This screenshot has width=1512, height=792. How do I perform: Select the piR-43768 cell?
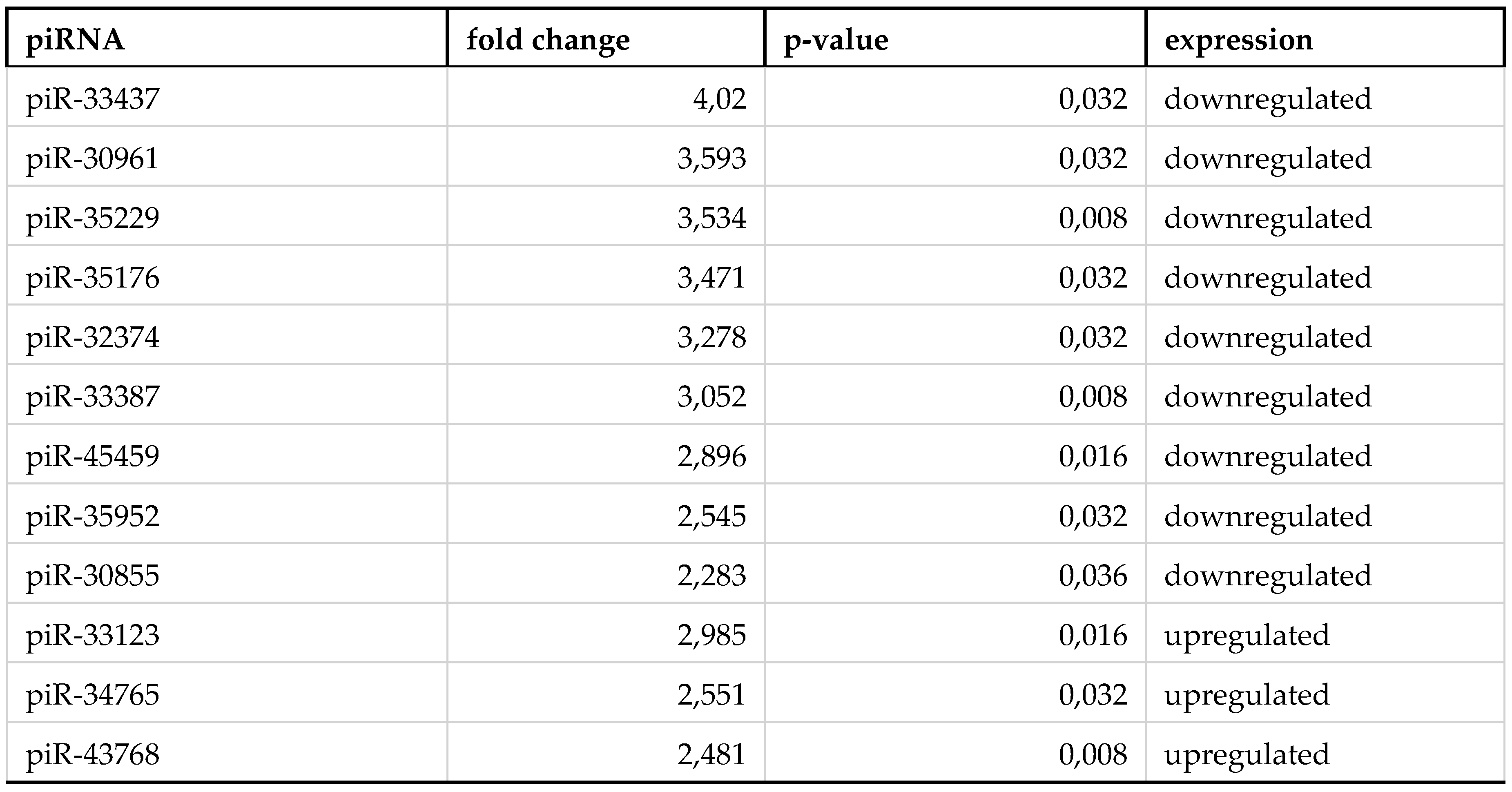click(x=93, y=755)
